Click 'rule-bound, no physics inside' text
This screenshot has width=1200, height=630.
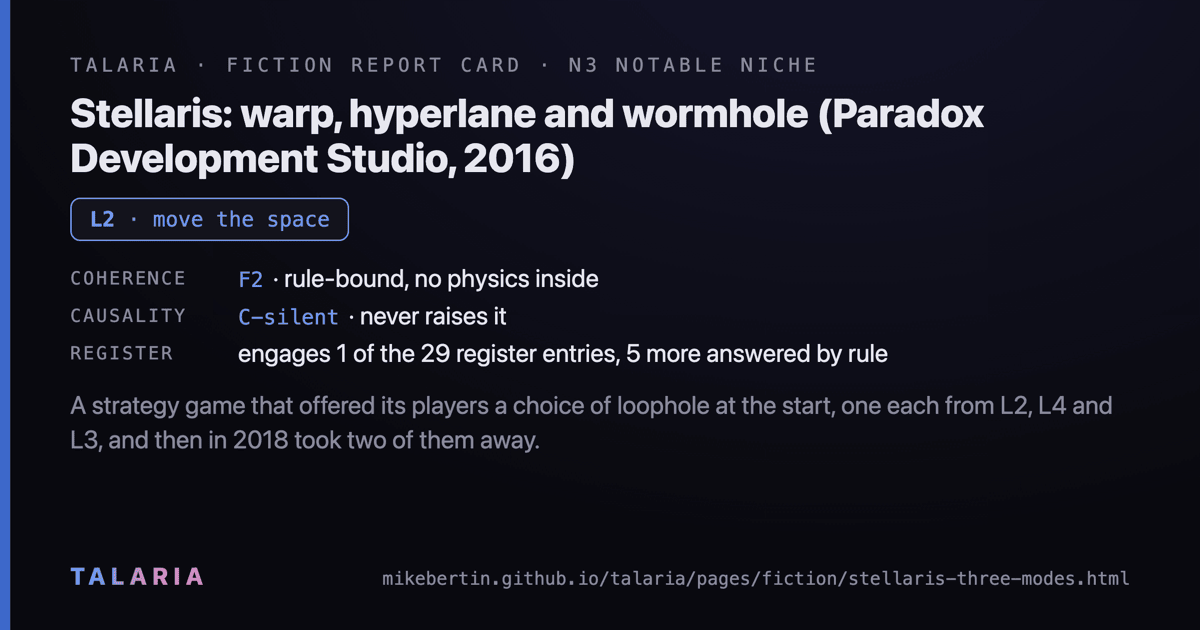pyautogui.click(x=441, y=279)
